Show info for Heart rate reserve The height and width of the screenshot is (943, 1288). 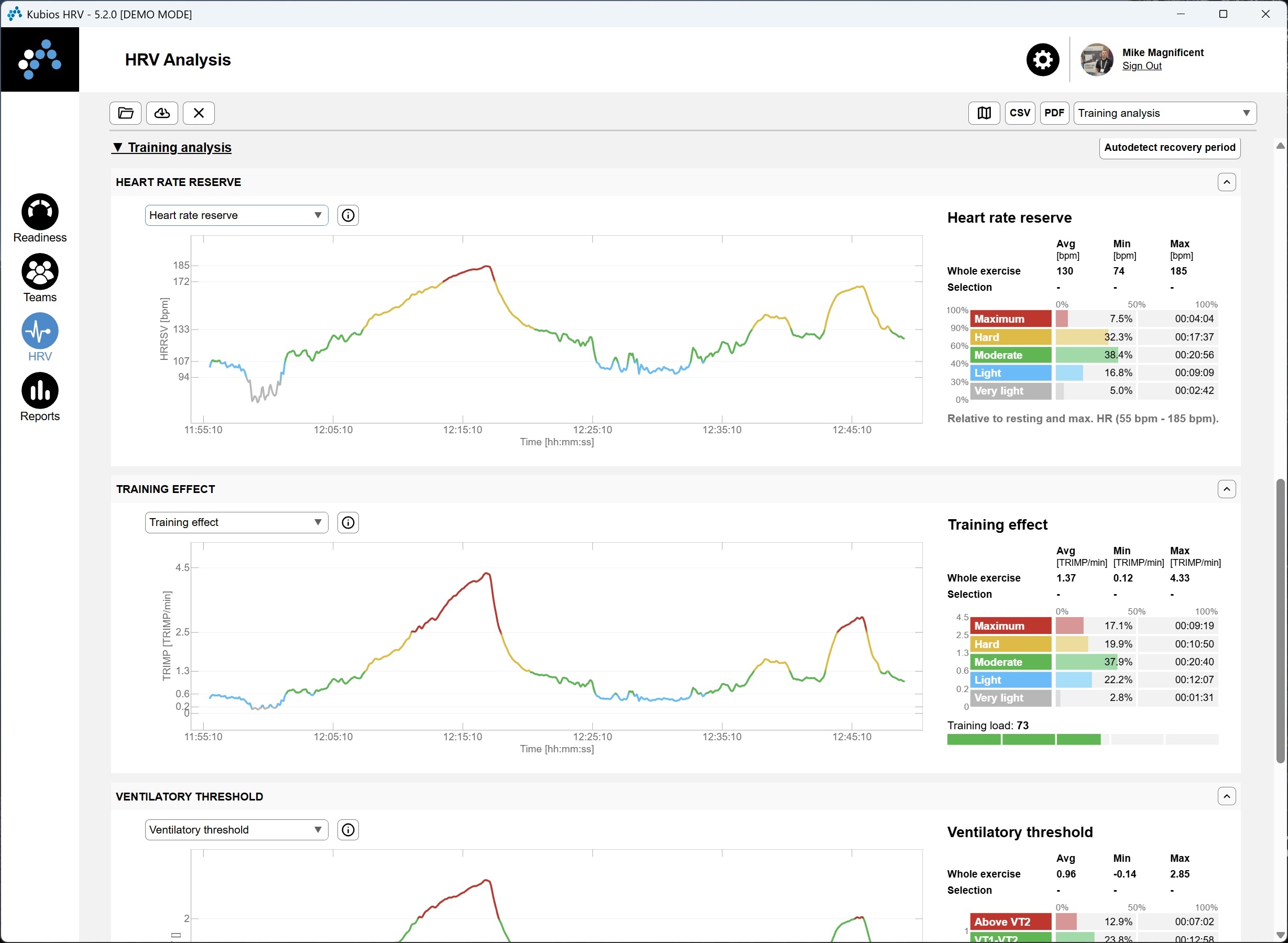click(348, 215)
